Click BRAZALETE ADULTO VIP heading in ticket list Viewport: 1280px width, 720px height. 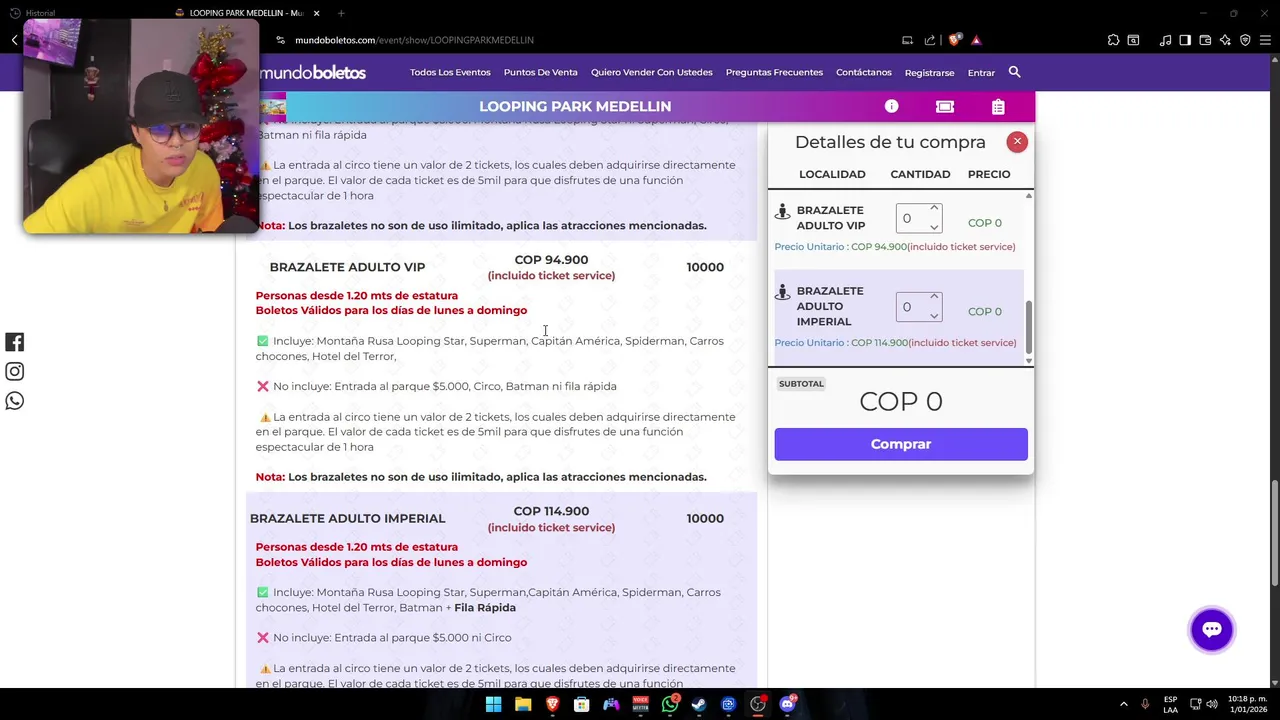pyautogui.click(x=347, y=267)
